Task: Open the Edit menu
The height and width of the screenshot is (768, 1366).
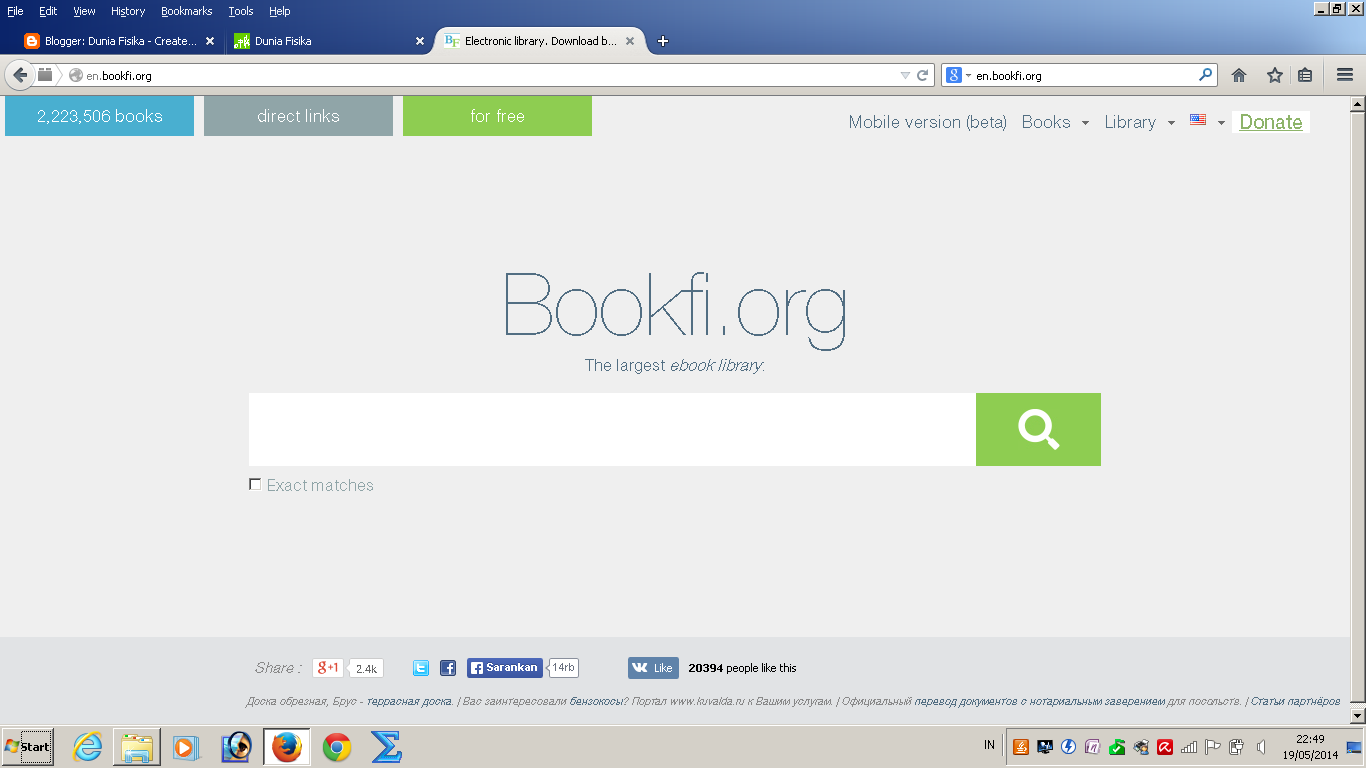Action: 48,11
